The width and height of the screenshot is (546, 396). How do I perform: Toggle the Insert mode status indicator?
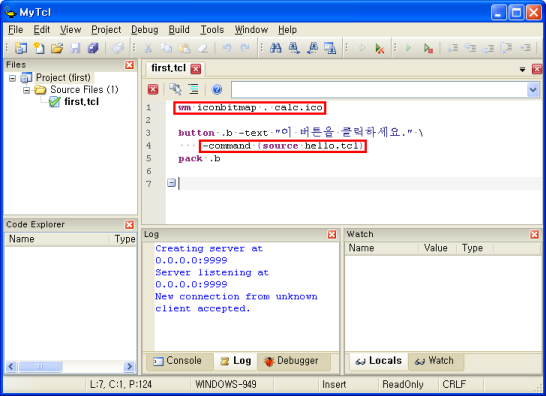pos(334,384)
